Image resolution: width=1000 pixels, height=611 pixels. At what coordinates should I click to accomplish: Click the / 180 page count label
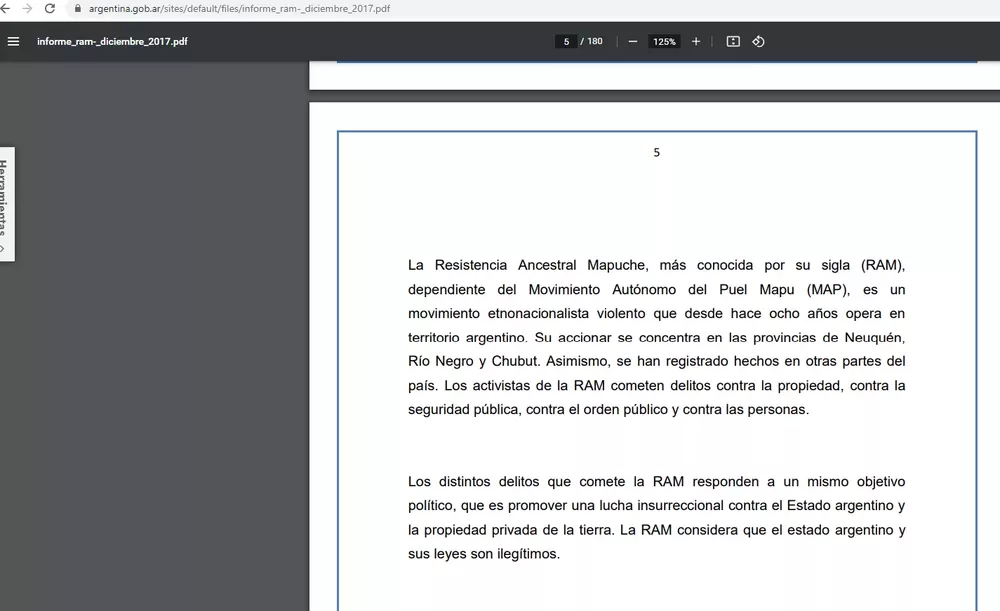pyautogui.click(x=591, y=42)
